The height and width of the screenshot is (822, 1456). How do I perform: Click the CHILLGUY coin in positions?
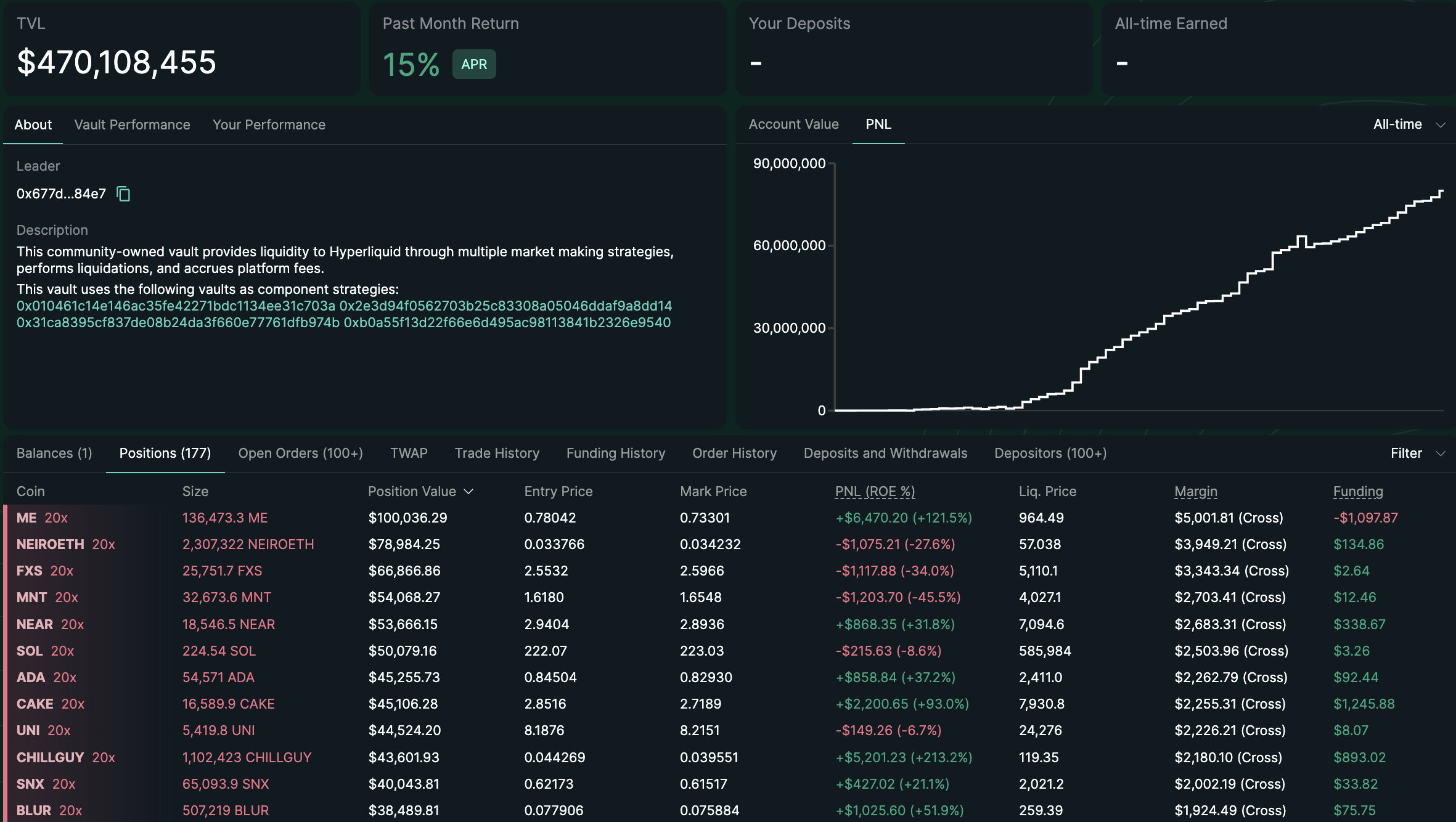click(50, 758)
